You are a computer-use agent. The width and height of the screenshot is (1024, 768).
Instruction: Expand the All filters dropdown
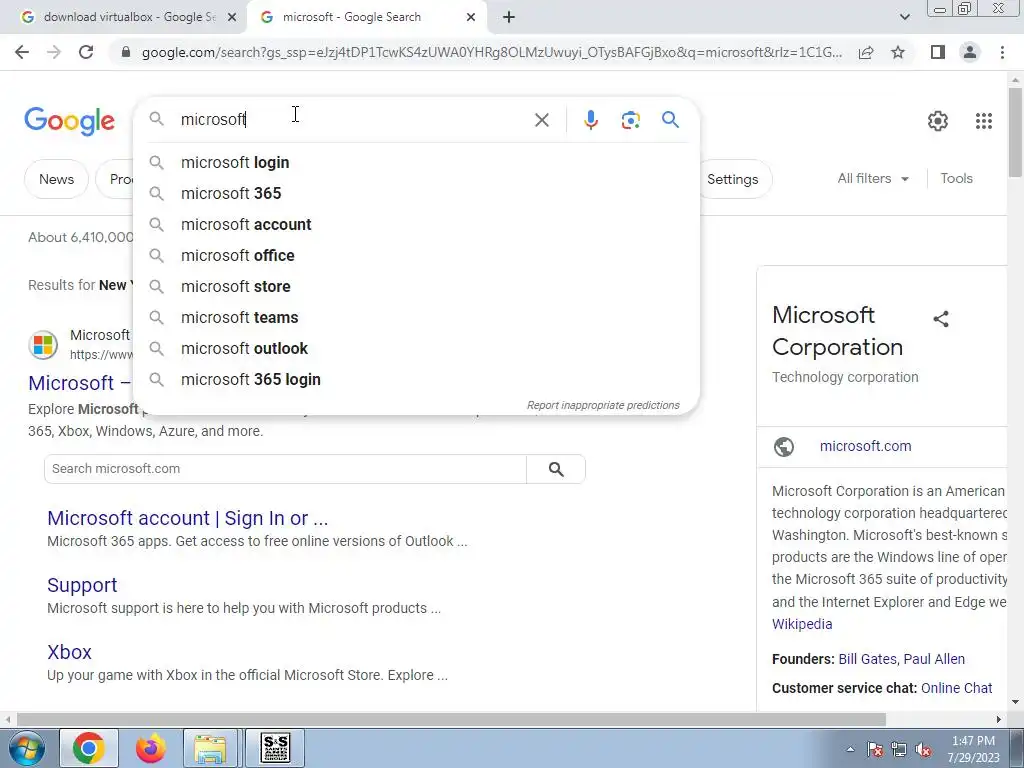pos(873,178)
